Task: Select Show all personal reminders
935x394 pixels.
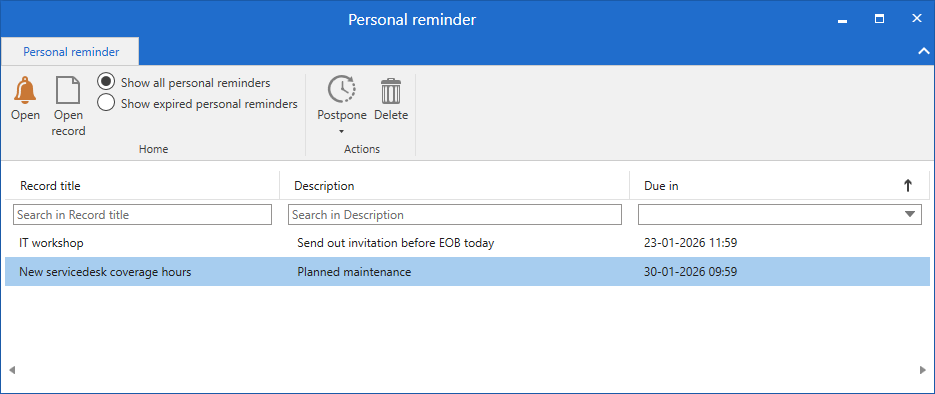Action: 106,82
